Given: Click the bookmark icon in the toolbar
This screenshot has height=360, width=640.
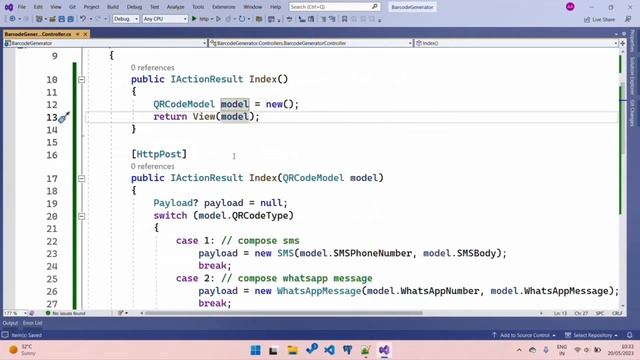Looking at the screenshot, I should click(344, 19).
